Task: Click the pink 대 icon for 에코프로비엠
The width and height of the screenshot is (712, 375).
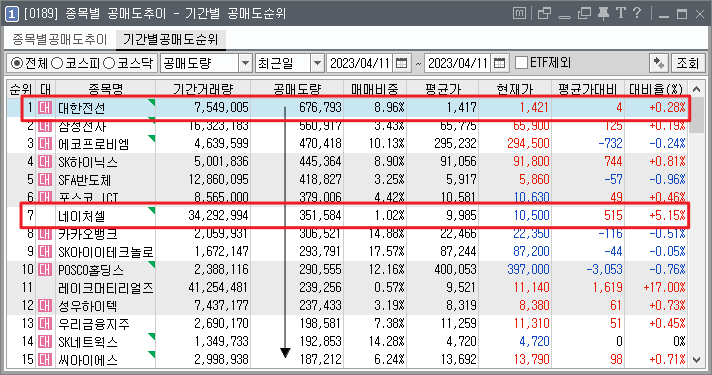Action: tap(44, 144)
